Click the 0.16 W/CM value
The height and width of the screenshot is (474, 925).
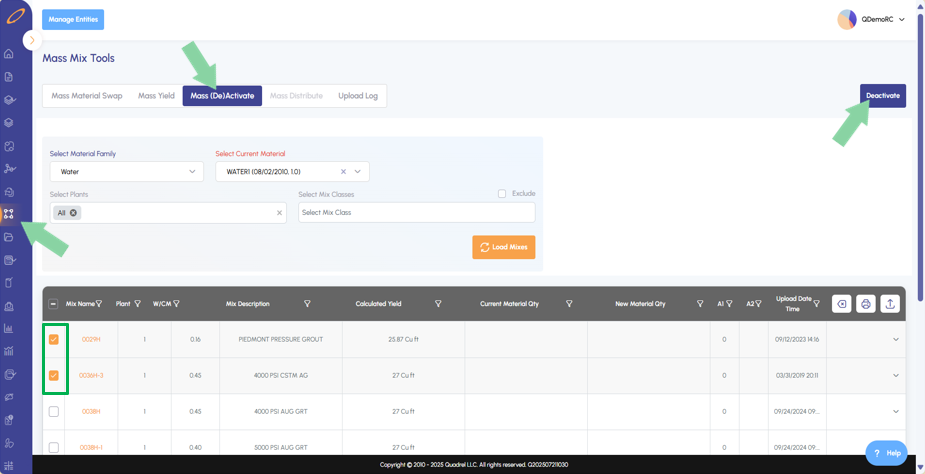pyautogui.click(x=195, y=340)
